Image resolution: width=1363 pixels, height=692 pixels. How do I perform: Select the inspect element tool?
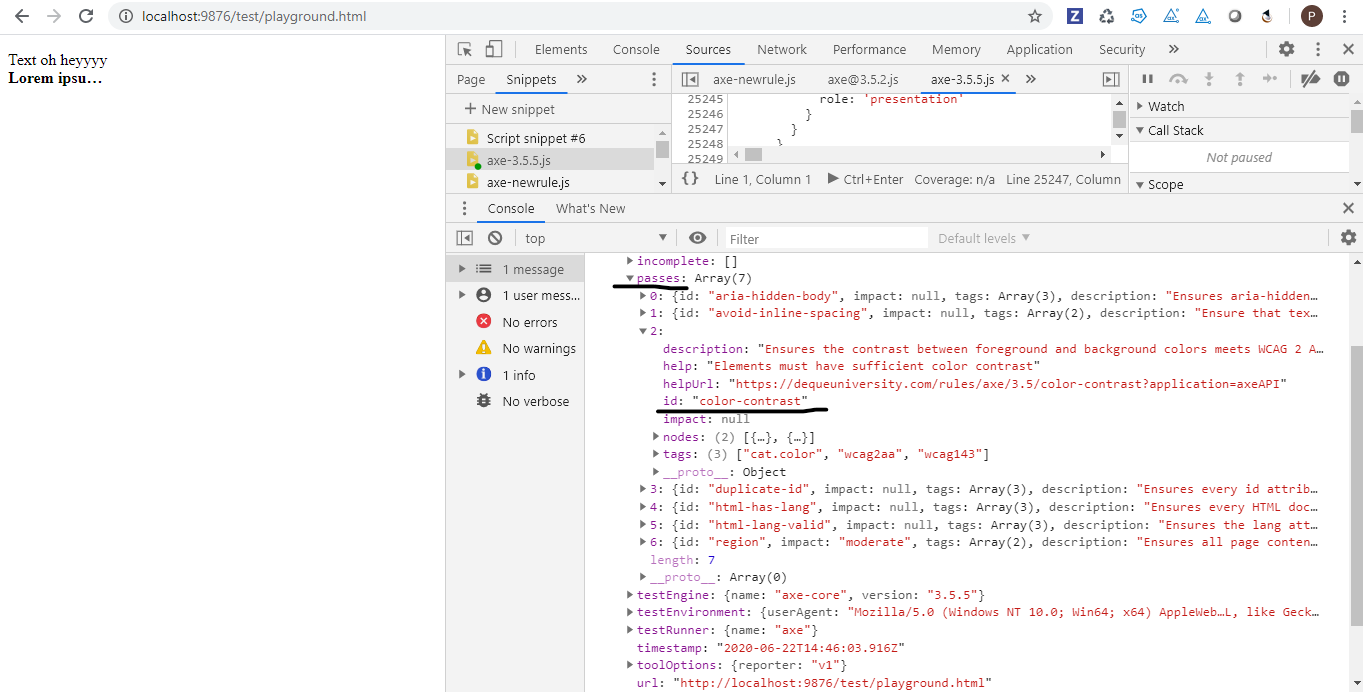point(463,48)
